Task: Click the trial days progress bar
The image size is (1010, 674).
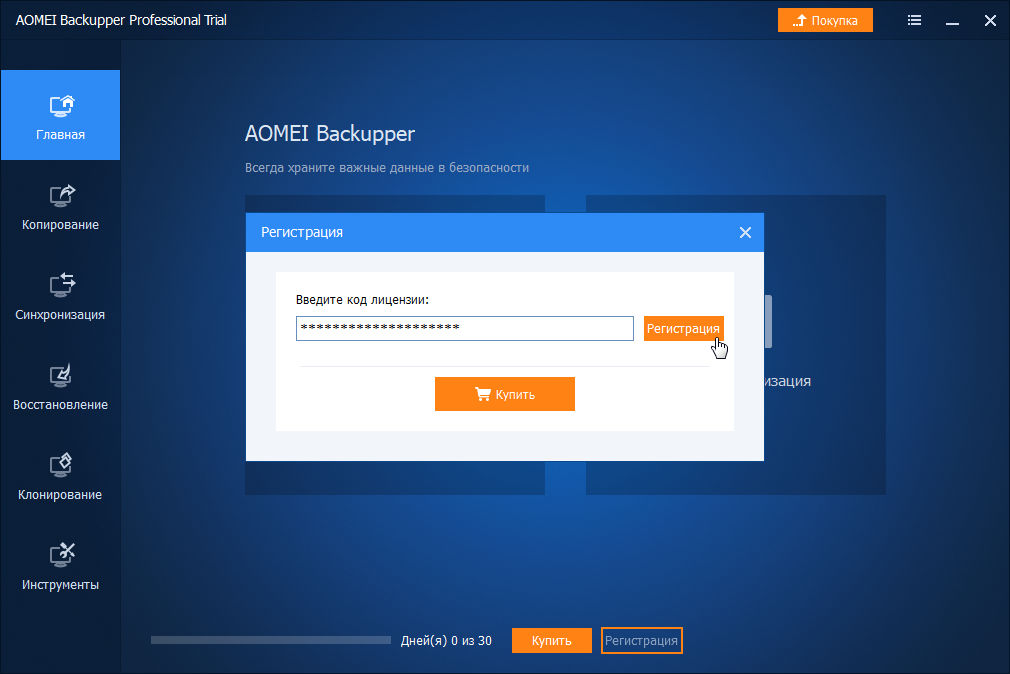Action: click(270, 640)
